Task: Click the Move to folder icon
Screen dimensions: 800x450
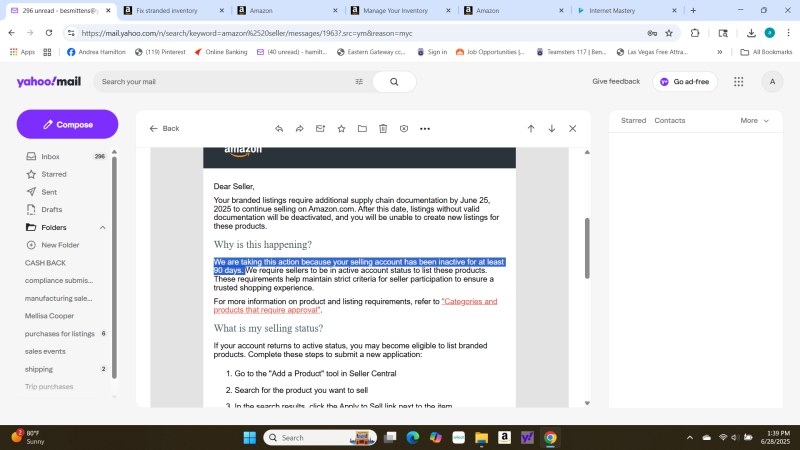Action: click(x=362, y=129)
